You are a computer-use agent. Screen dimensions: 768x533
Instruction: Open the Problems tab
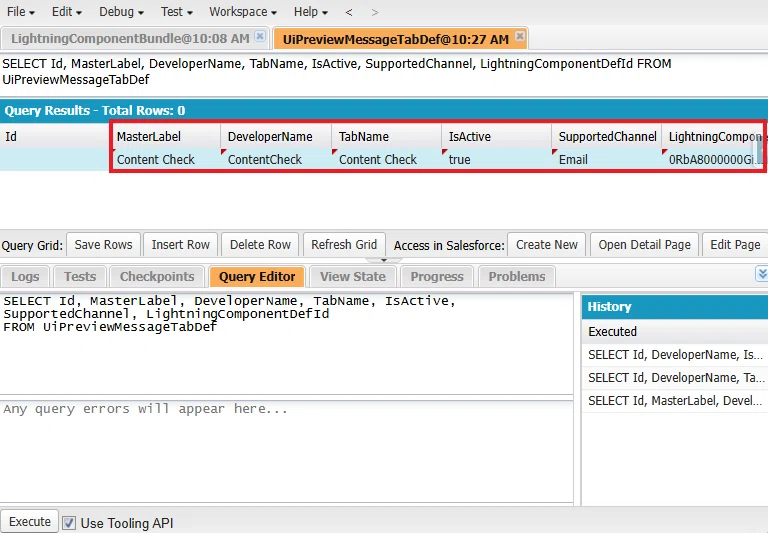pos(517,277)
